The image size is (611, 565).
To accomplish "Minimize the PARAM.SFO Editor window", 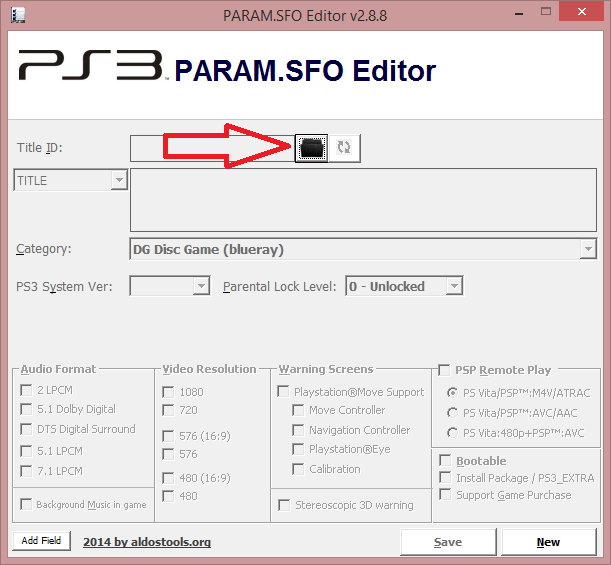I will [519, 14].
